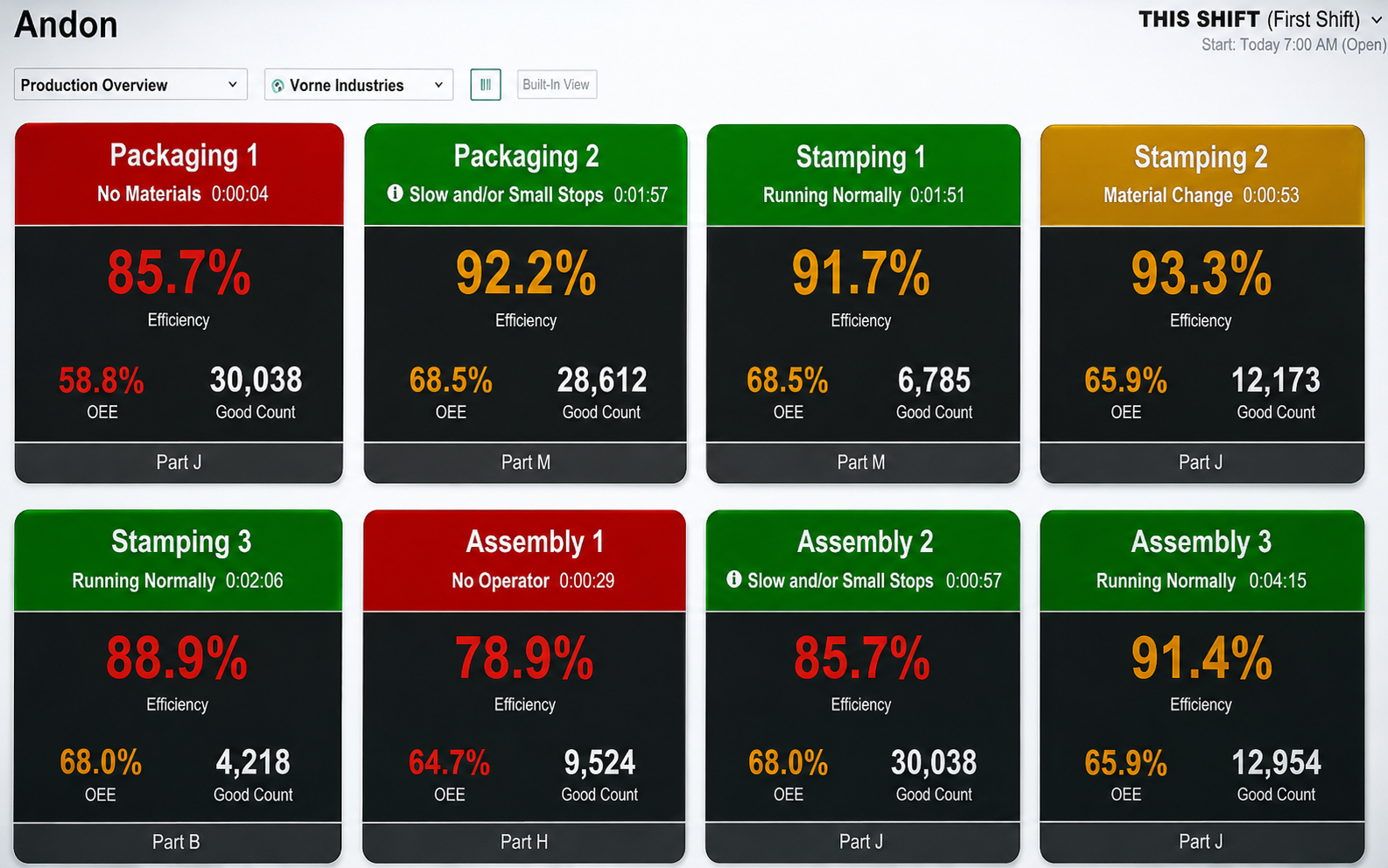Click the 58.8% OEE on Packaging 1
Viewport: 1388px width, 868px height.
click(x=102, y=381)
